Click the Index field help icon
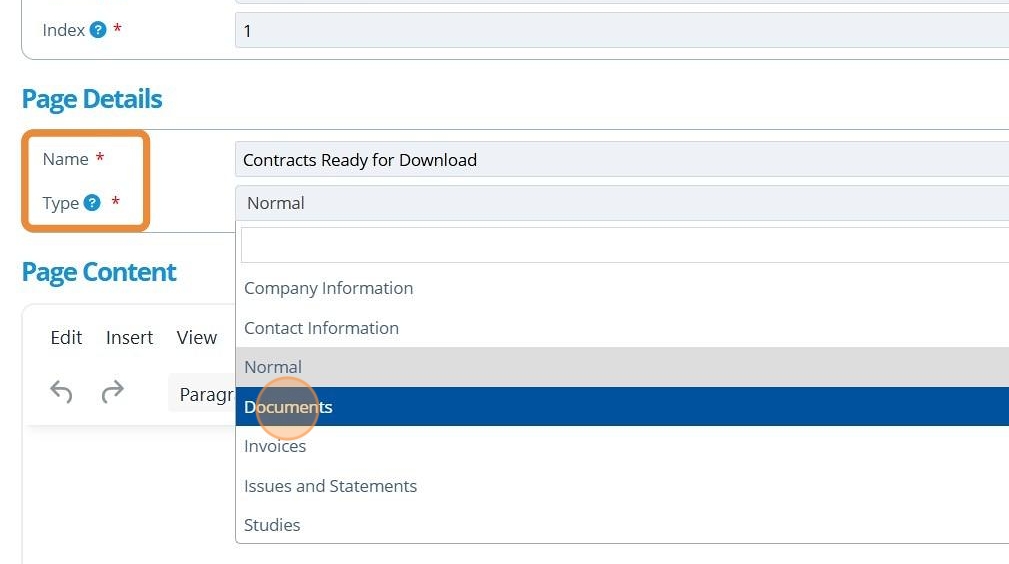 98,31
